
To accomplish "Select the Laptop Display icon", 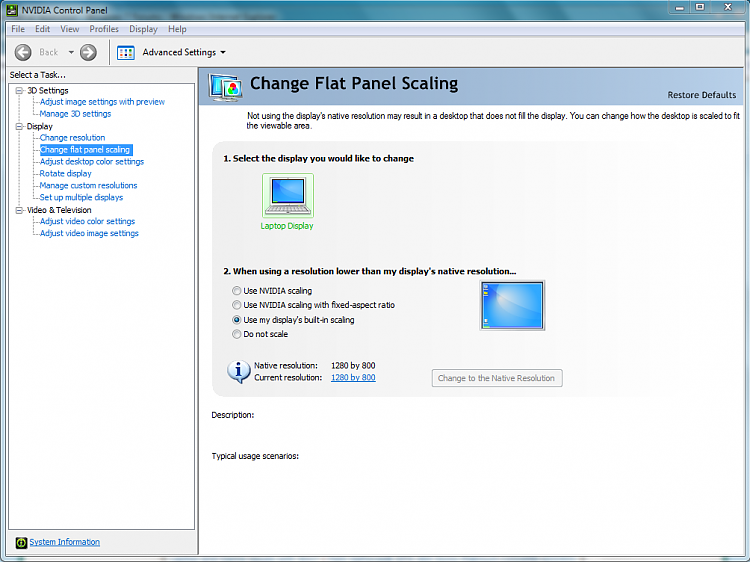I will point(288,196).
